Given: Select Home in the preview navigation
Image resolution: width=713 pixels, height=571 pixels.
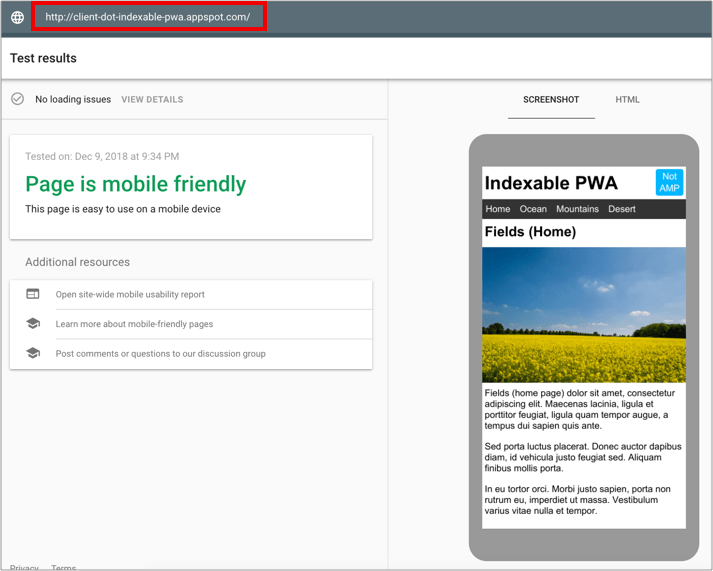Looking at the screenshot, I should [497, 209].
